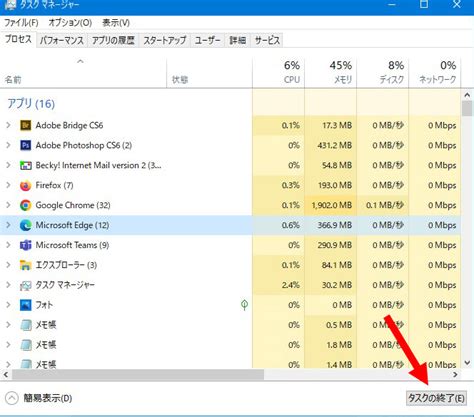This screenshot has width=474, height=417.
Task: Switch to the スタートアップ tab
Action: (165, 41)
